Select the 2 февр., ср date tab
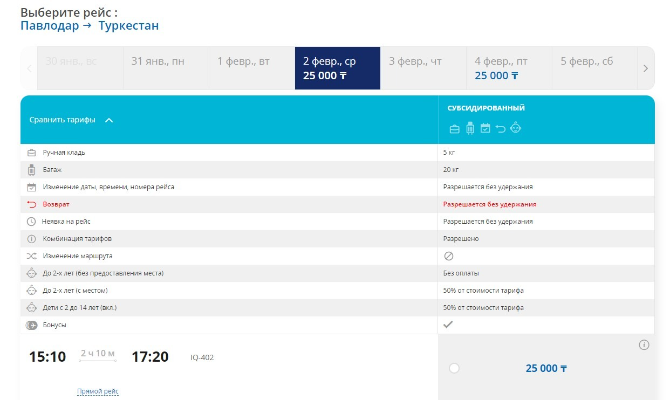The image size is (670, 400). tap(337, 67)
